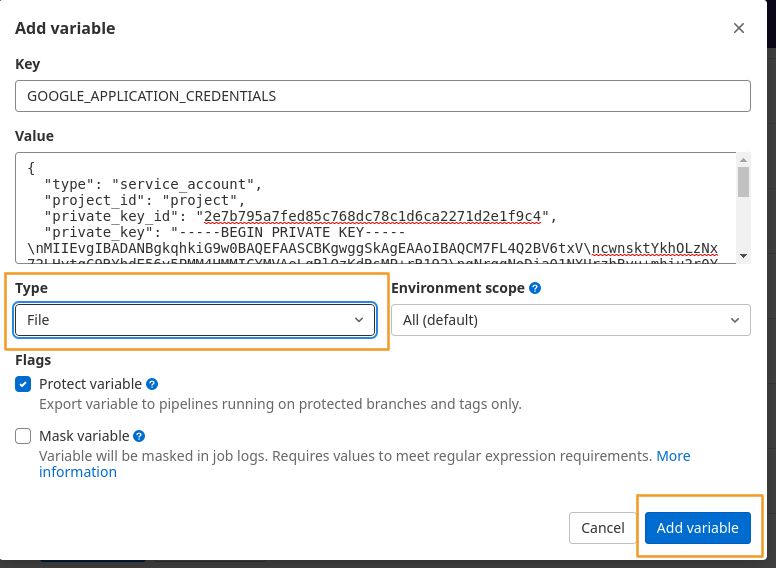776x568 pixels.
Task: Click the private_key_id value text
Action: coord(373,216)
